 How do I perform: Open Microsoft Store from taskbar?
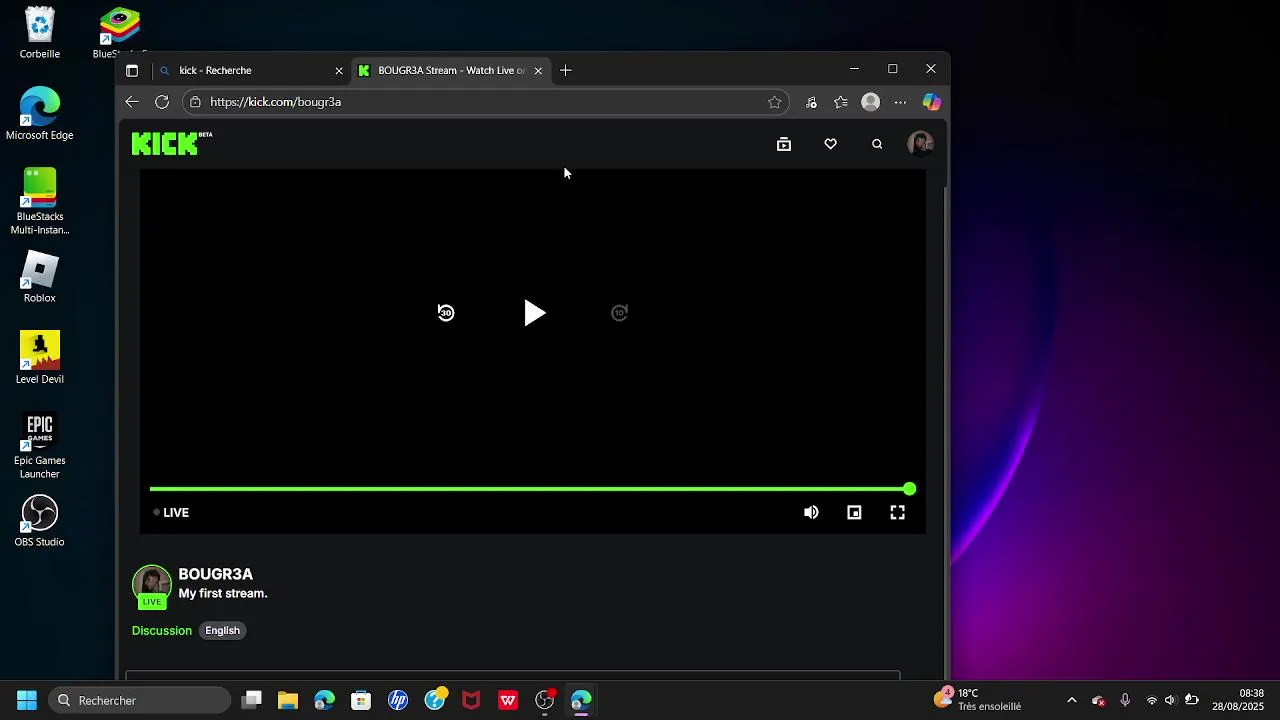click(361, 700)
